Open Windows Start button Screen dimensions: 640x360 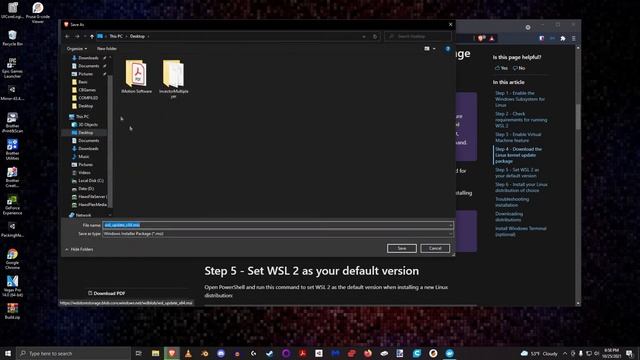coord(8,353)
